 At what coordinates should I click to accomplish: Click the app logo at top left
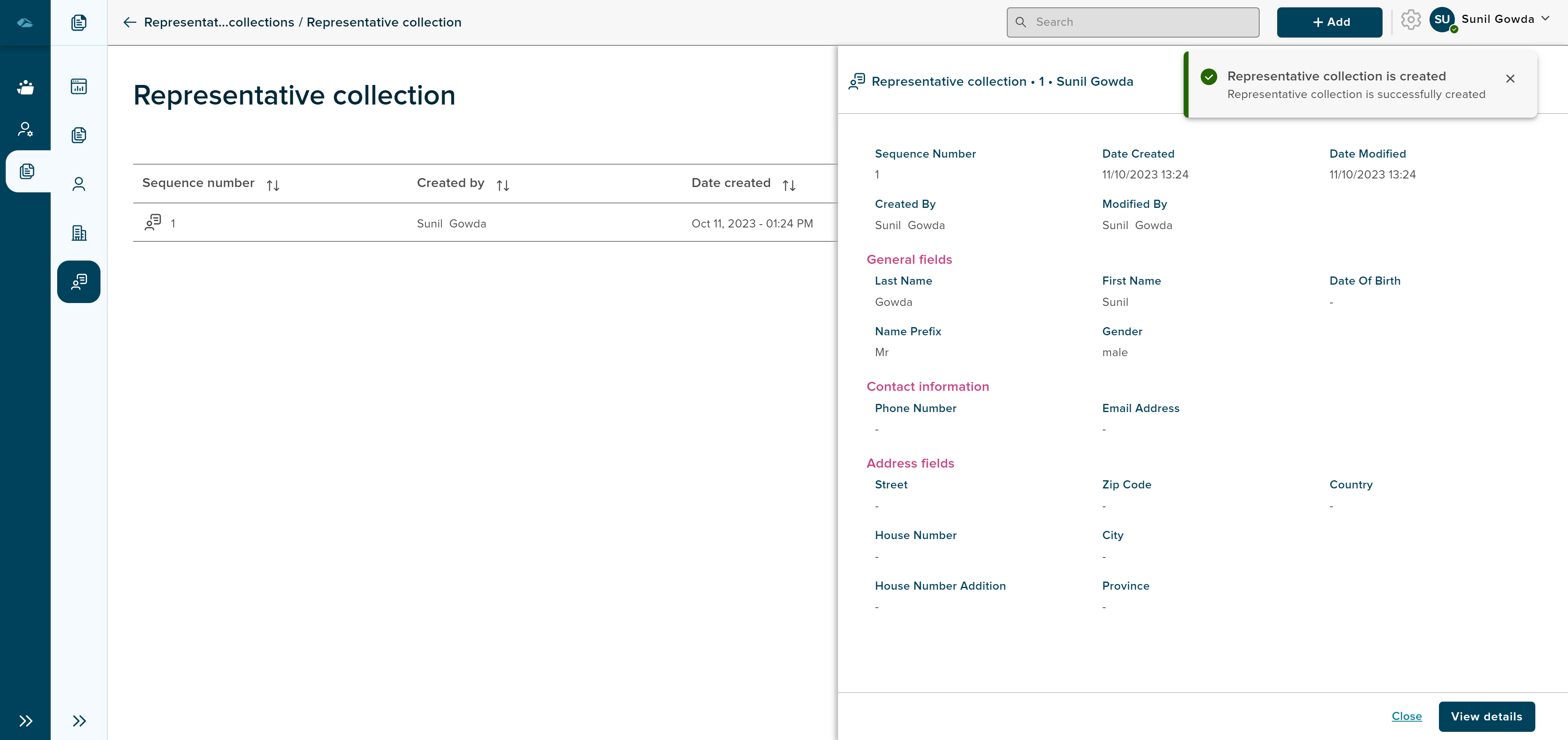click(25, 22)
